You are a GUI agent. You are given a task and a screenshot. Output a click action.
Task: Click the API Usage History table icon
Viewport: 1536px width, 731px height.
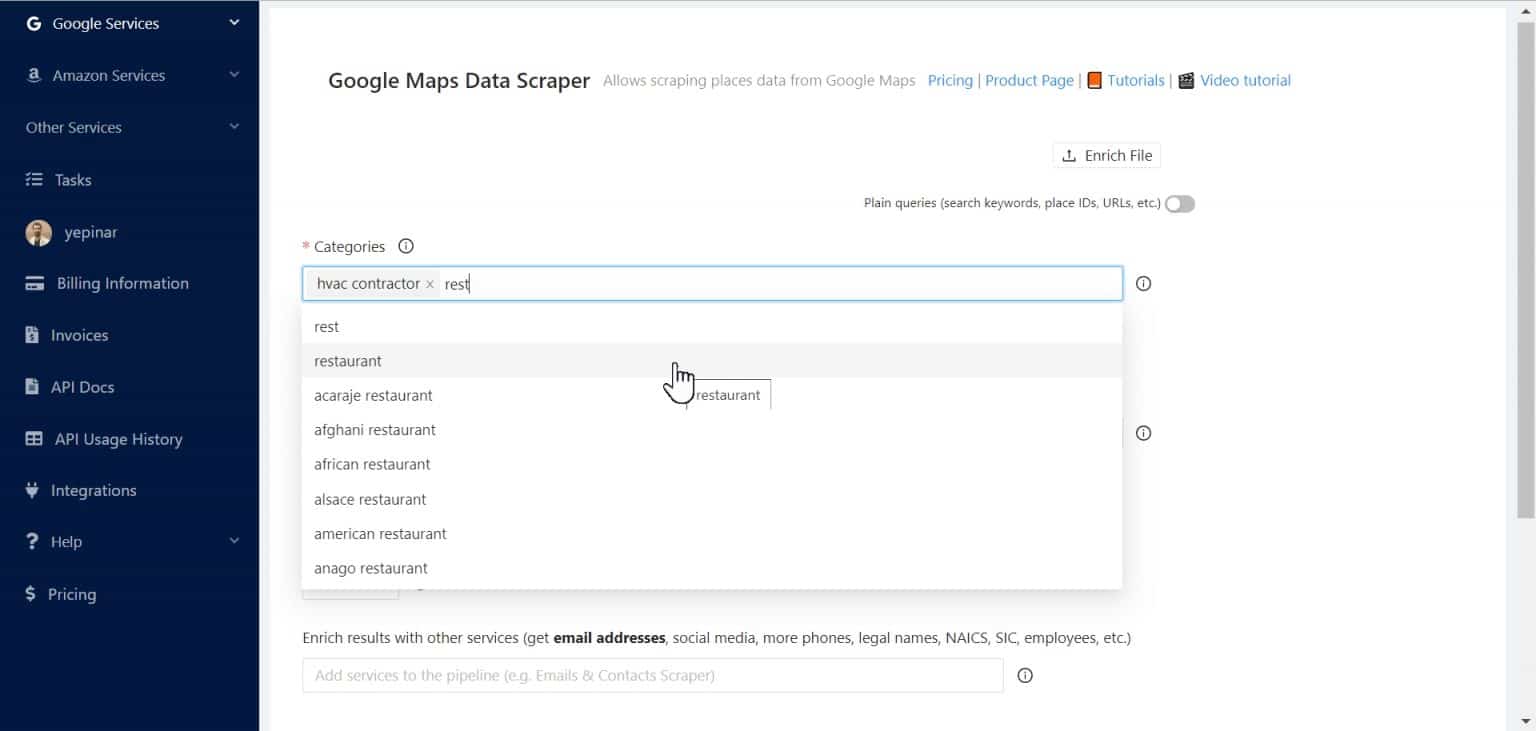(33, 439)
